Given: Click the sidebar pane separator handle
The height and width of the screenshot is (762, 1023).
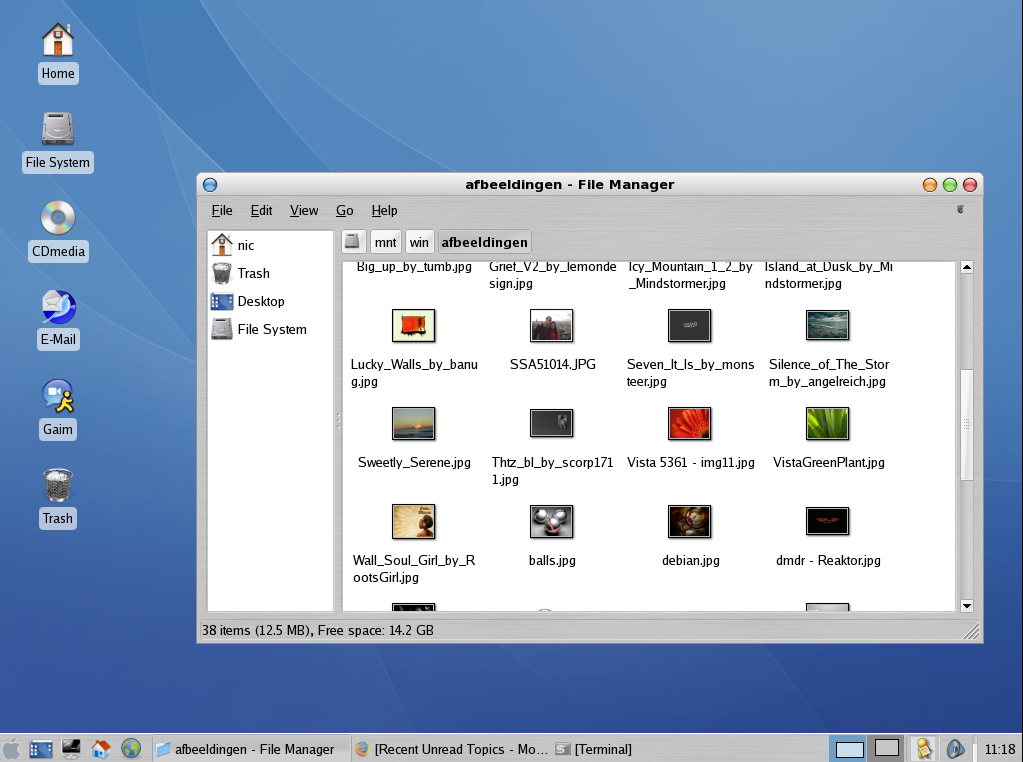Looking at the screenshot, I should click(x=338, y=421).
